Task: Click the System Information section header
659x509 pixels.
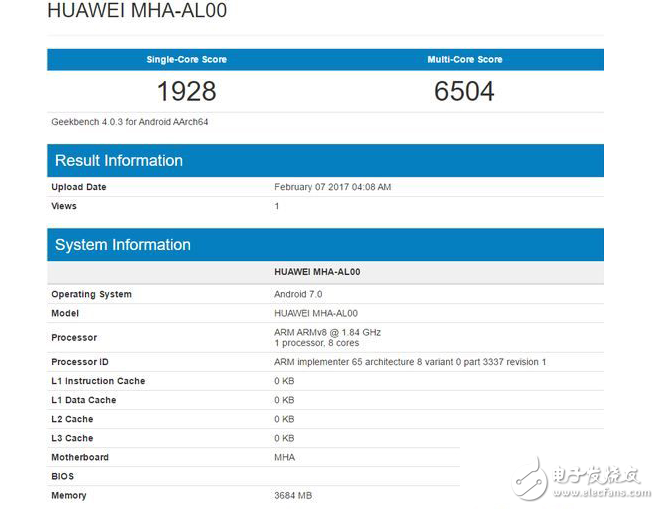Action: pyautogui.click(x=122, y=245)
